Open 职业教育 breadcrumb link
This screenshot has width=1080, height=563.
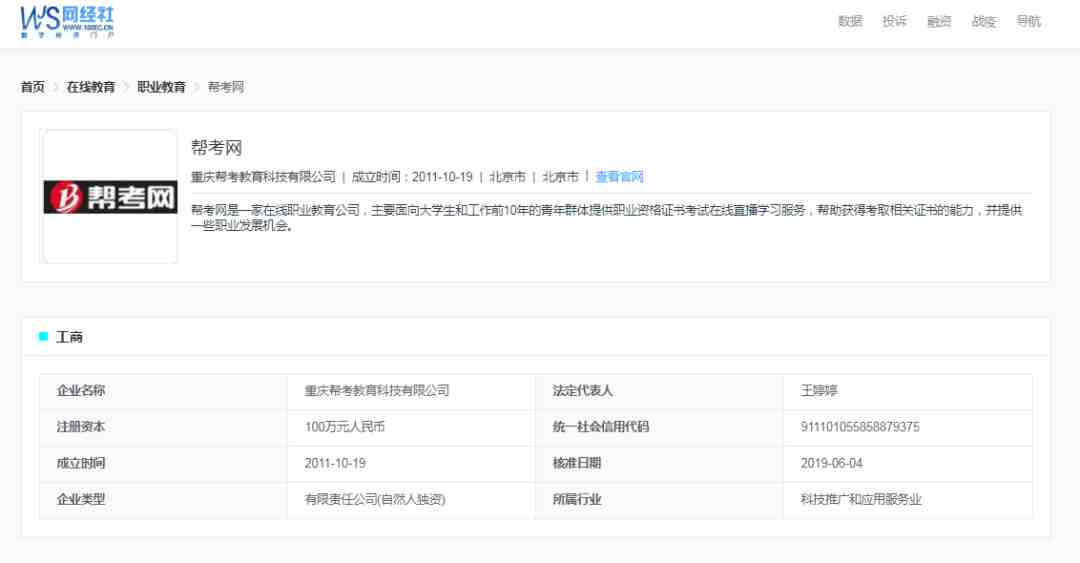point(161,87)
